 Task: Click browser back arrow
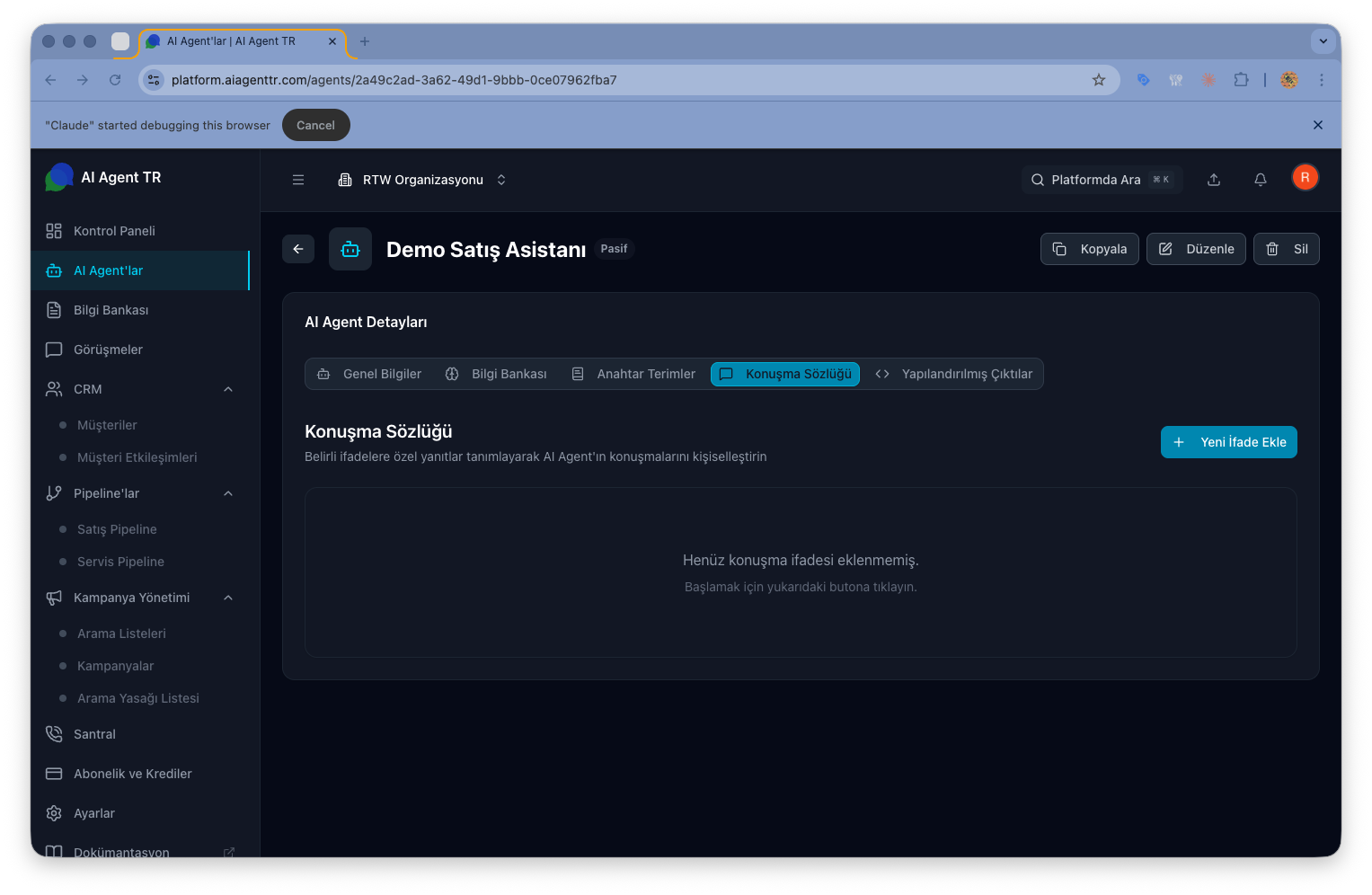tap(50, 80)
